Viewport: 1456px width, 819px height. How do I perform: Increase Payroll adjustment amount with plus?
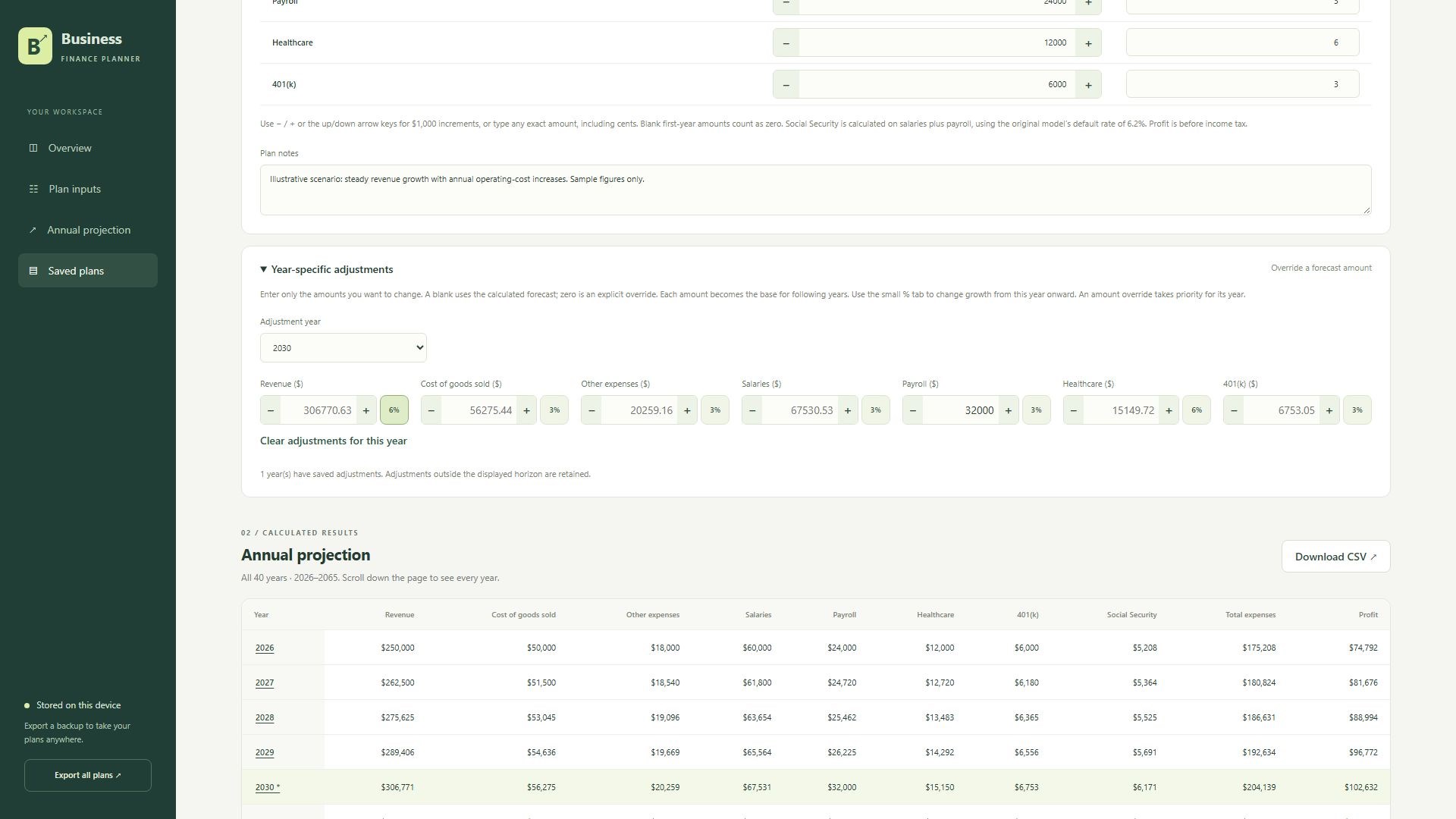tap(1009, 410)
